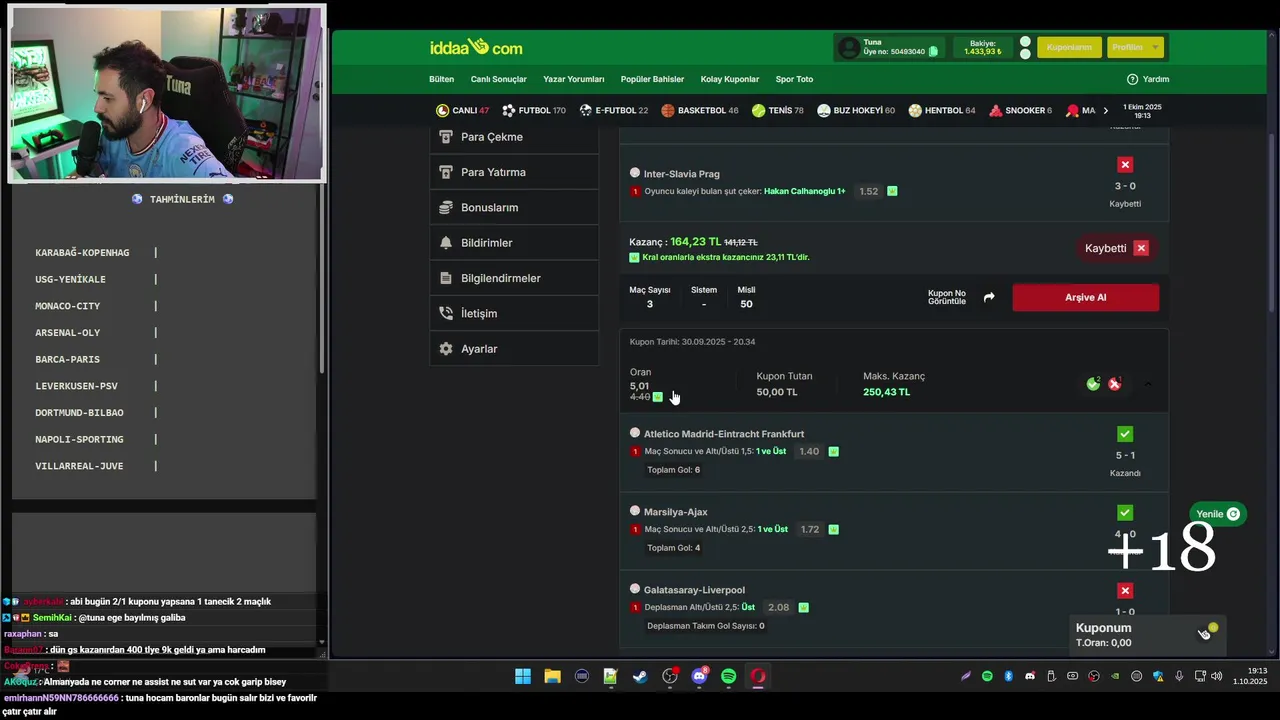Image resolution: width=1280 pixels, height=720 pixels.
Task: Open Bilgilendirmeler in sidebar
Action: [x=514, y=278]
